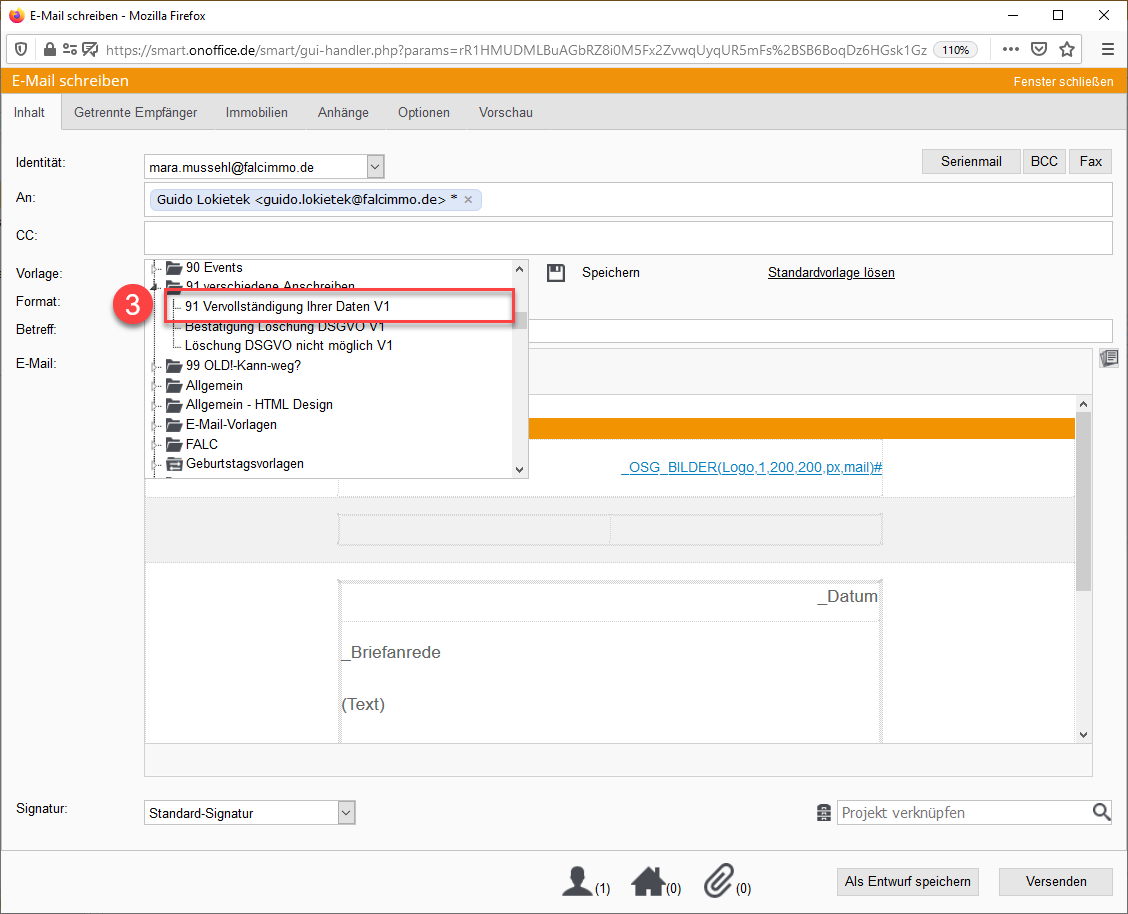The image size is (1128, 914).
Task: Click the person contacts icon at bottom
Action: [578, 881]
